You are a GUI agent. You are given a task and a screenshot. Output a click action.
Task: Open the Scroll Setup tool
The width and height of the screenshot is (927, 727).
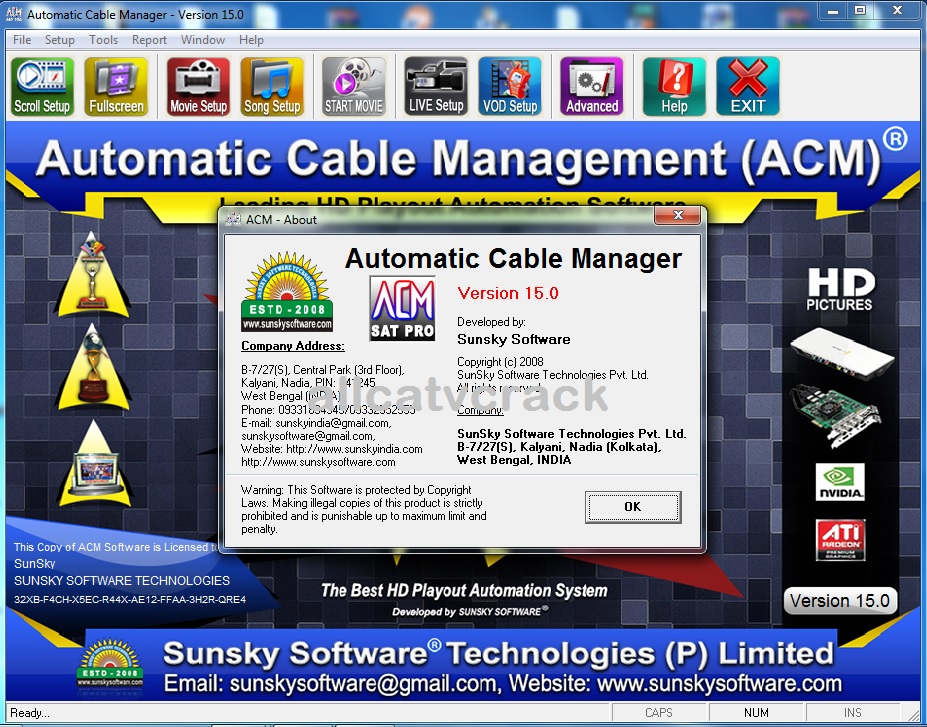[x=41, y=85]
